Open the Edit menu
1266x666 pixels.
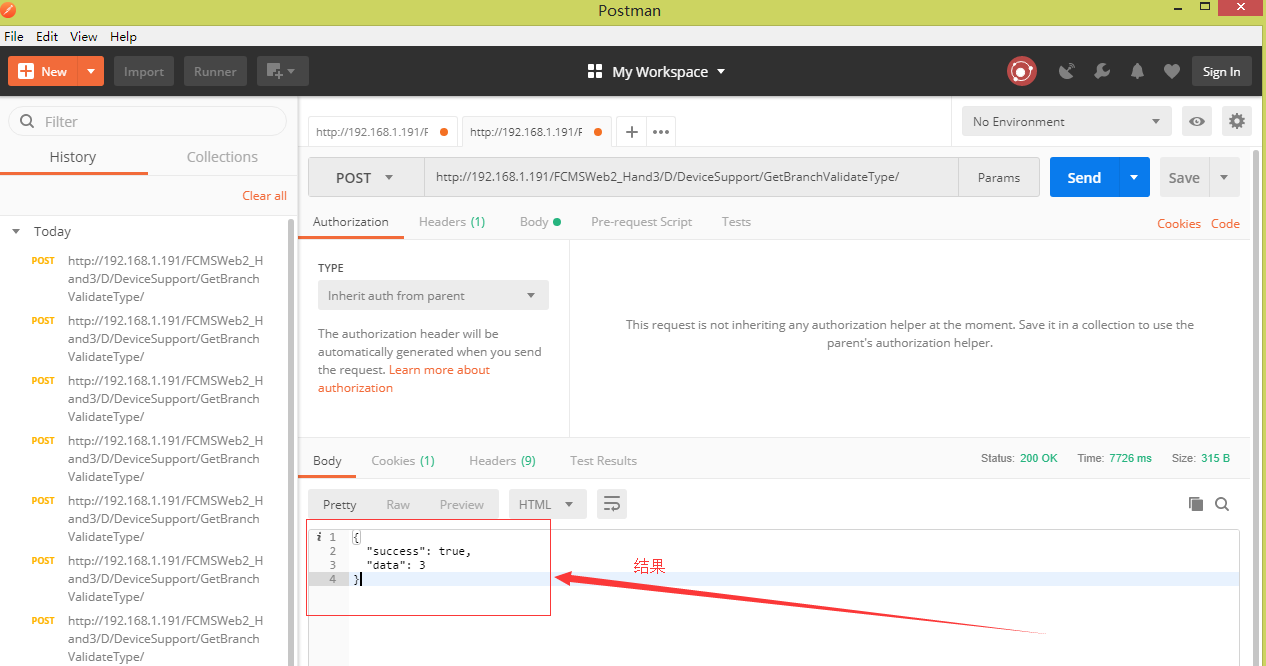(x=47, y=36)
